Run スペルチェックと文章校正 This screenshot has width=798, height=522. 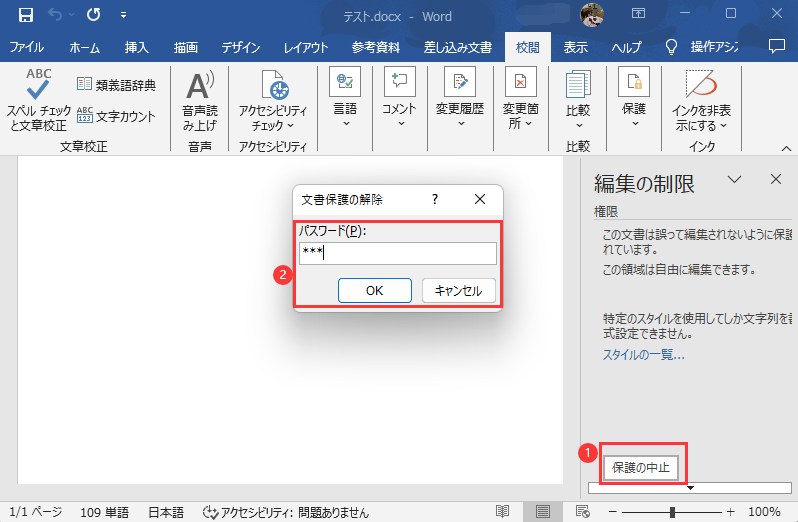38,100
